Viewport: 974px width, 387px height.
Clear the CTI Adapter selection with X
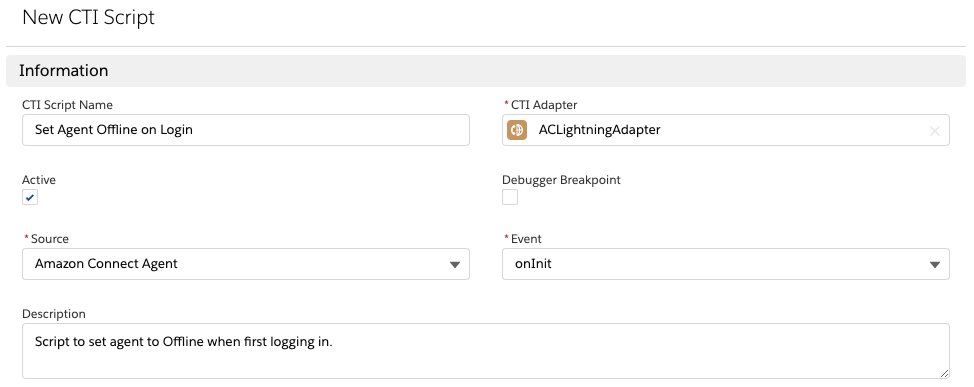point(934,130)
